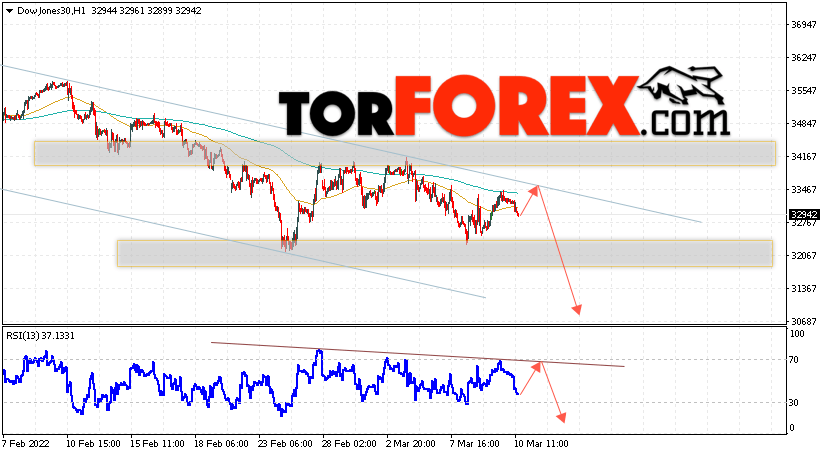Click the 7 Mar 16:00 time label
This screenshot has width=827, height=455.
pyautogui.click(x=475, y=443)
